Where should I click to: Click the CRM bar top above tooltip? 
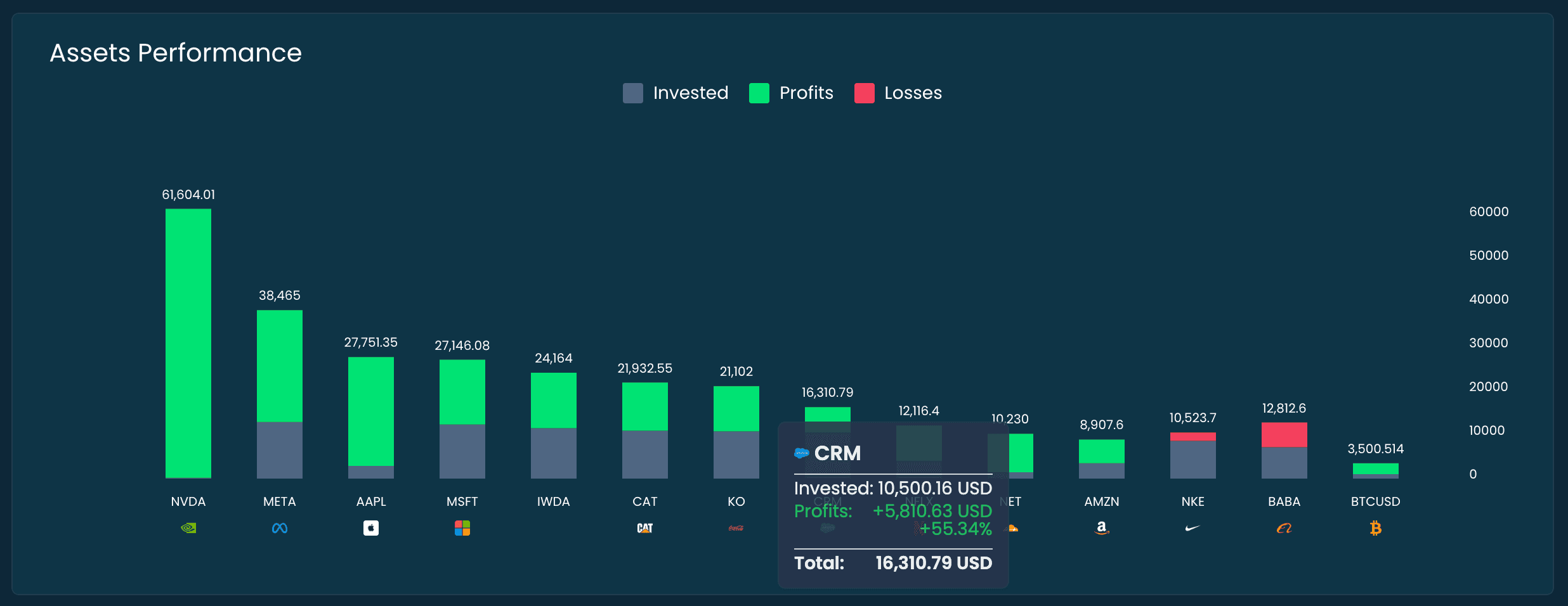[x=828, y=414]
